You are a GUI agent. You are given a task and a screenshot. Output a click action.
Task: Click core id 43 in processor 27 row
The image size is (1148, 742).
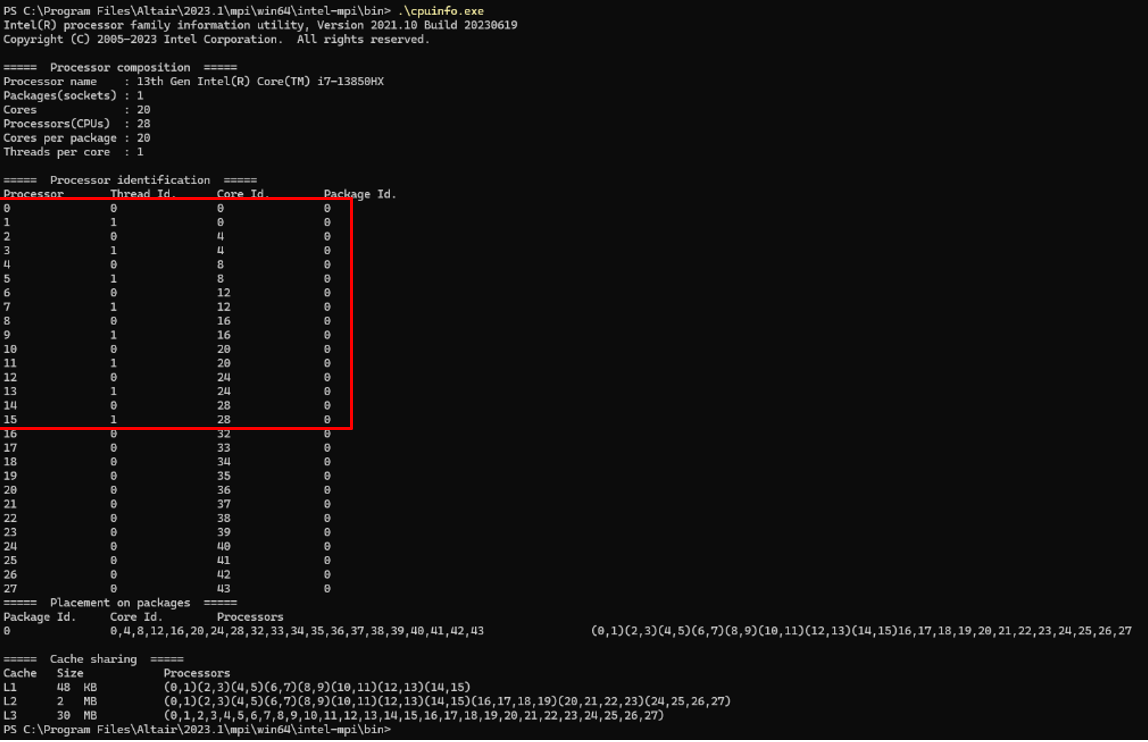point(223,589)
